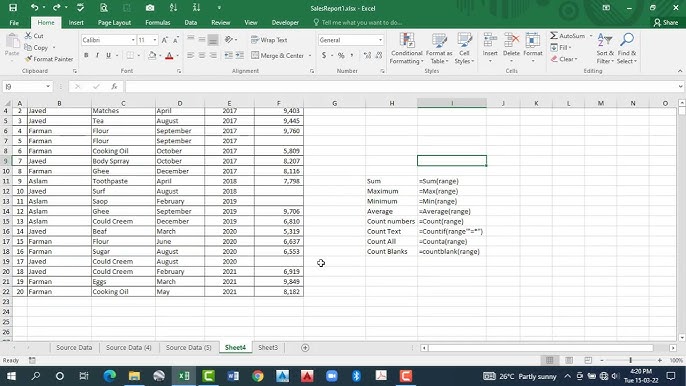Open Format cells menu in Cells group
This screenshot has height=386, width=686.
point(532,47)
